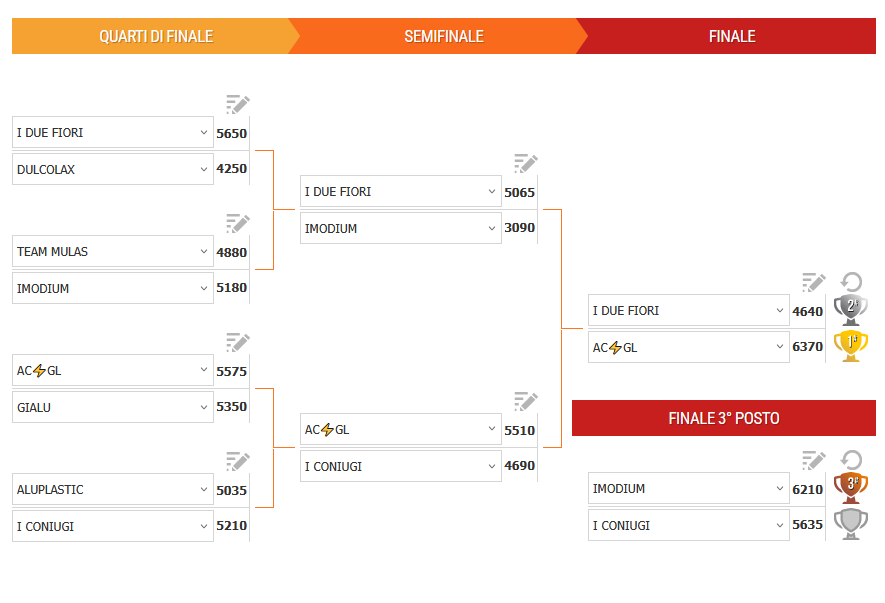Click the Finale 3° Posto red header
Image resolution: width=885 pixels, height=603 pixels.
tap(723, 418)
